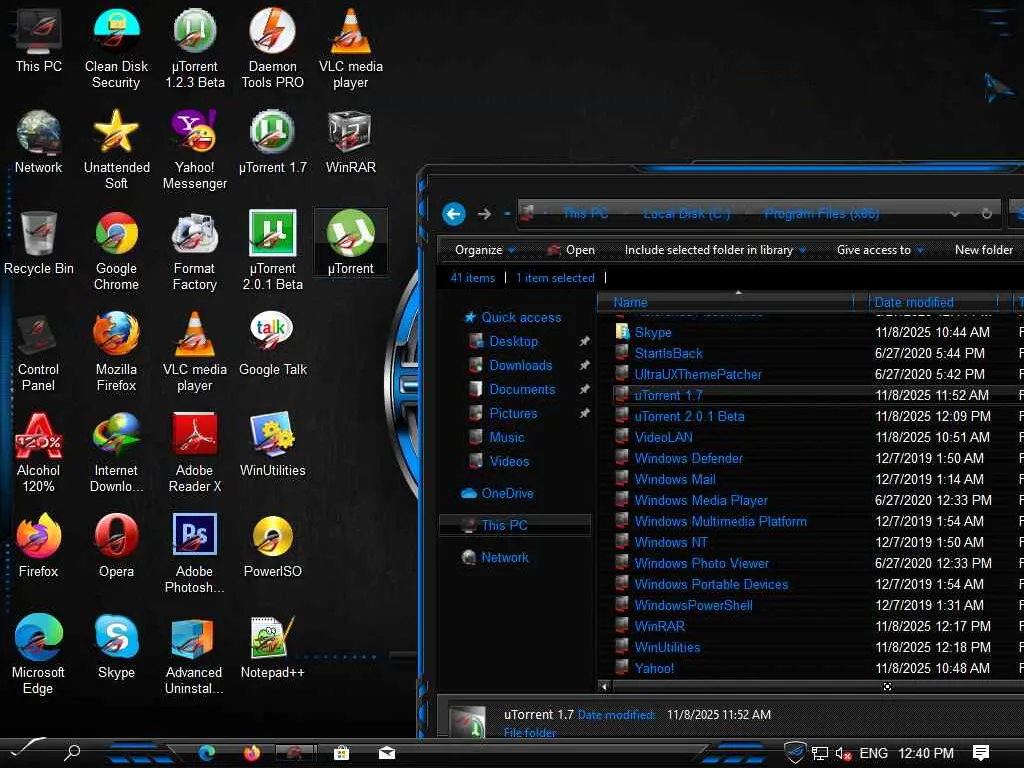The image size is (1024, 768).
Task: Toggle muted volume tray icon
Action: [x=843, y=754]
